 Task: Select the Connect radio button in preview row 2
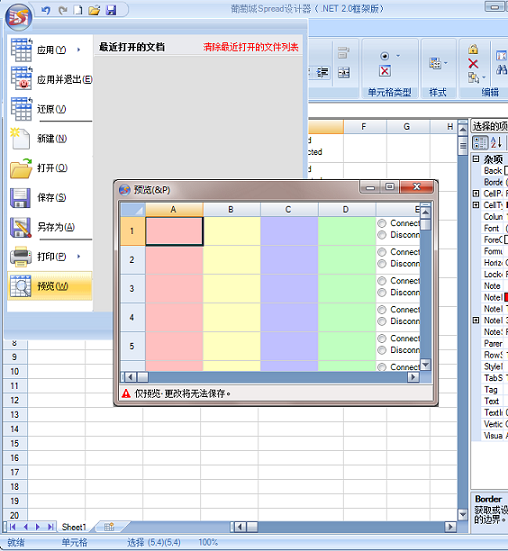(382, 252)
